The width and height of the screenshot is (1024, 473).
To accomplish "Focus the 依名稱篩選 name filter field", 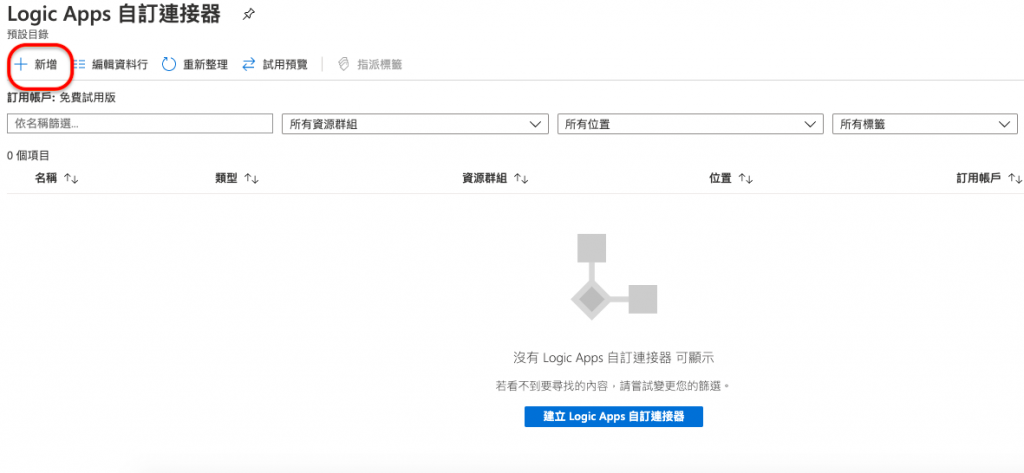I will (140, 123).
